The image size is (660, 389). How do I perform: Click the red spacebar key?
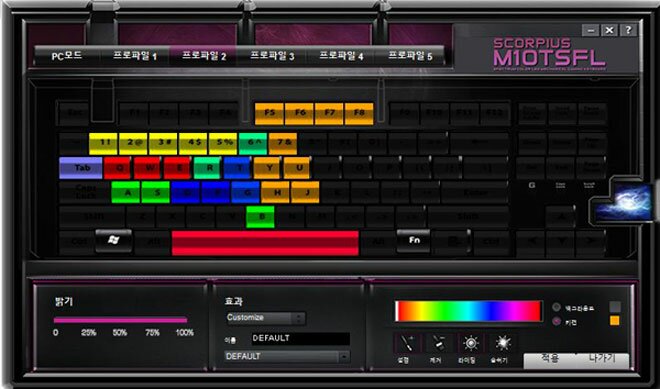coord(265,243)
